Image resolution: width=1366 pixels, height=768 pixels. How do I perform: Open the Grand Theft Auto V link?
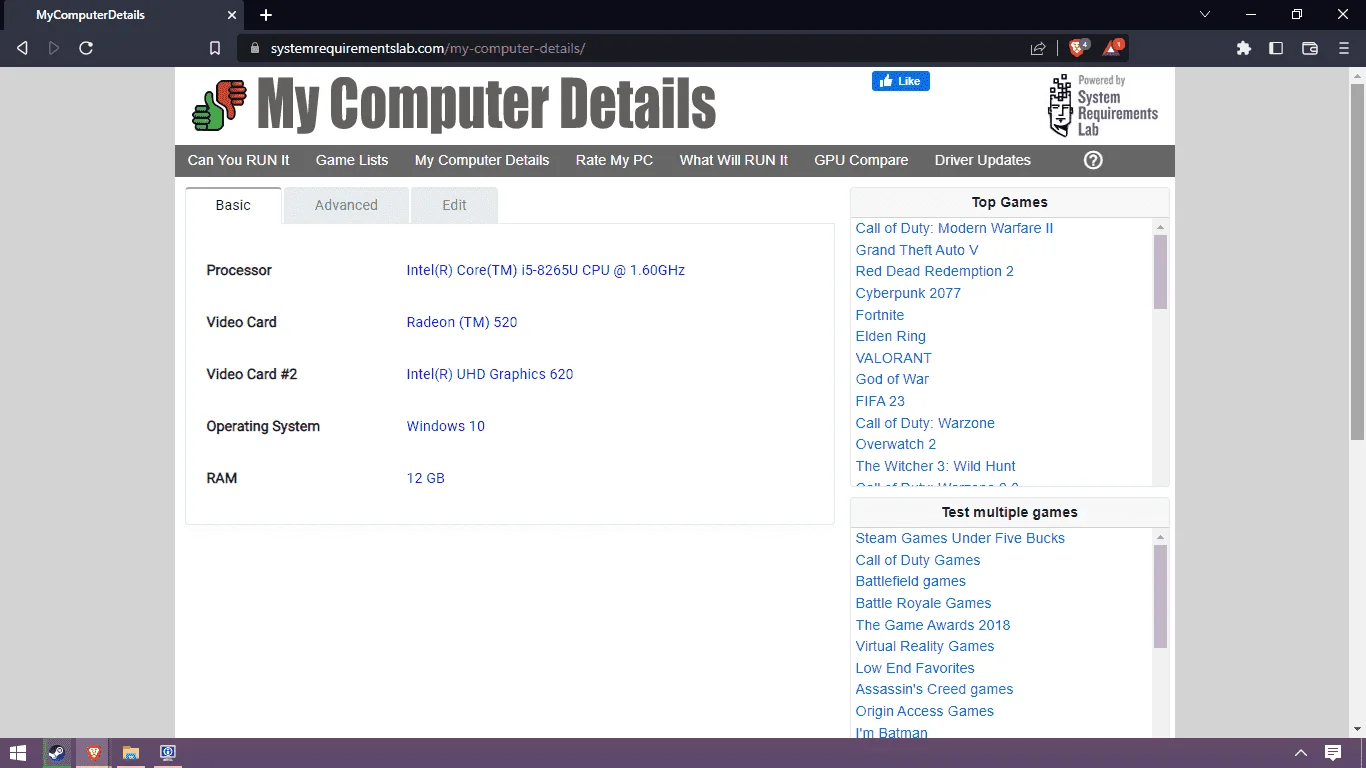click(917, 250)
